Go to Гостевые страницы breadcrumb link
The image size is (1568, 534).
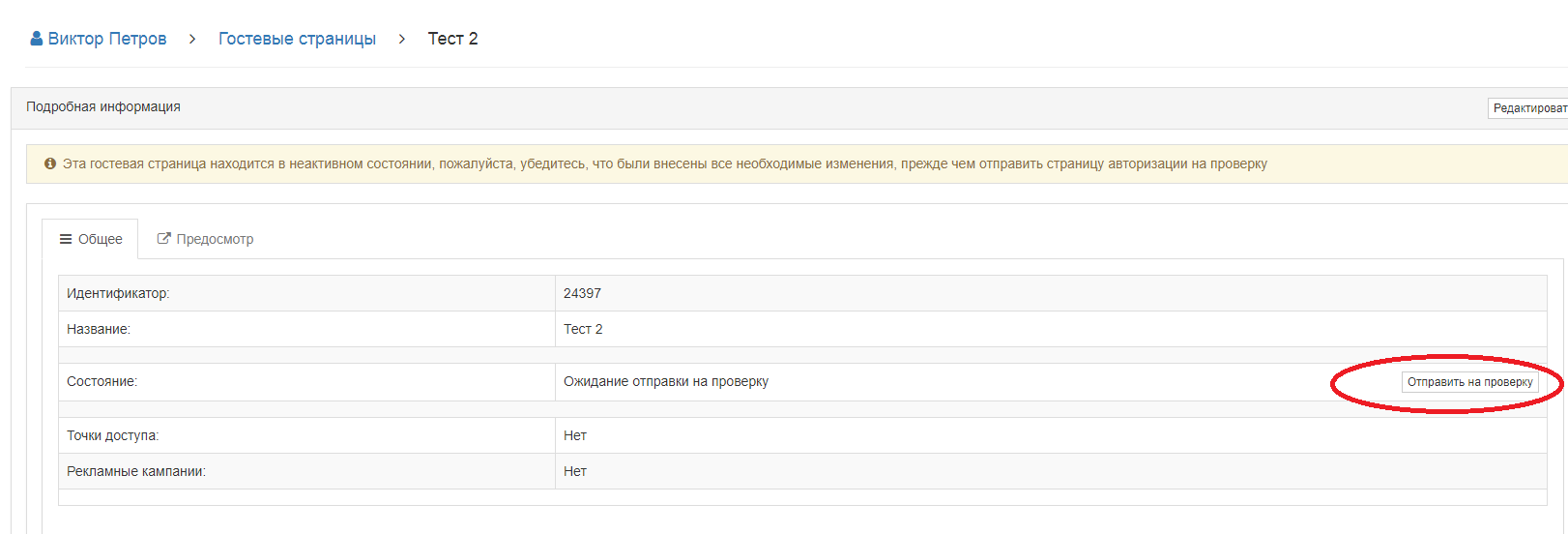297,39
